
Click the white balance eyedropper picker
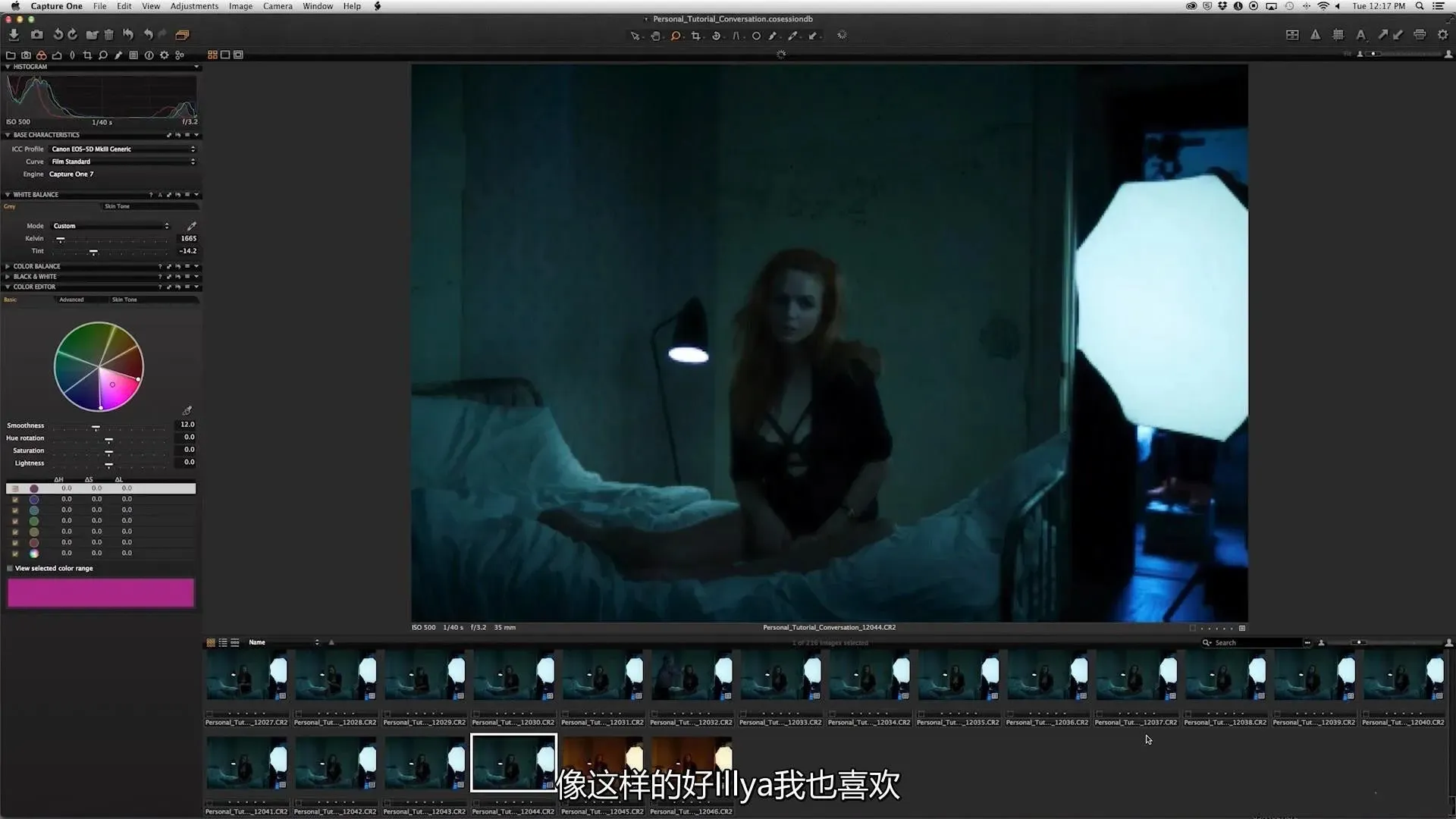point(192,226)
